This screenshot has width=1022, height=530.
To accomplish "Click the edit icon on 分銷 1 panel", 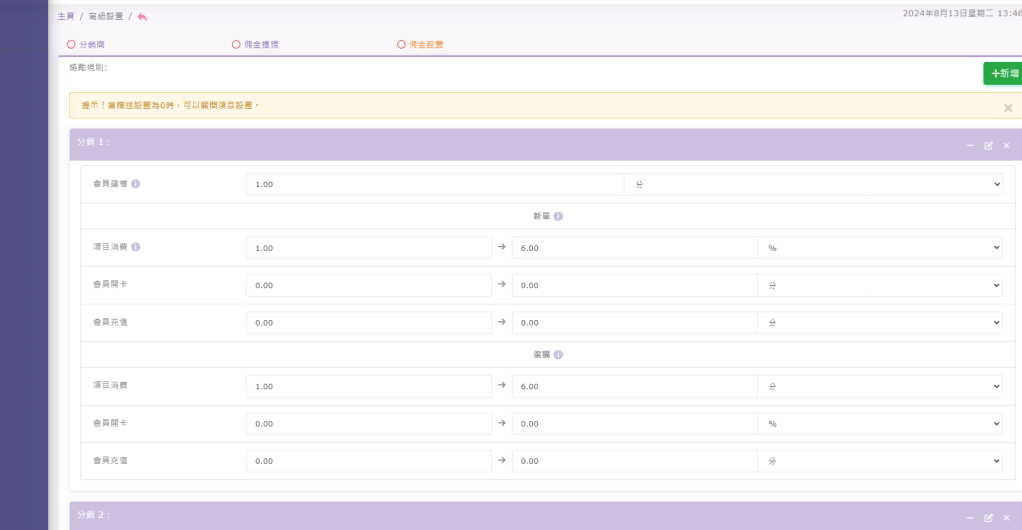I will pyautogui.click(x=988, y=146).
